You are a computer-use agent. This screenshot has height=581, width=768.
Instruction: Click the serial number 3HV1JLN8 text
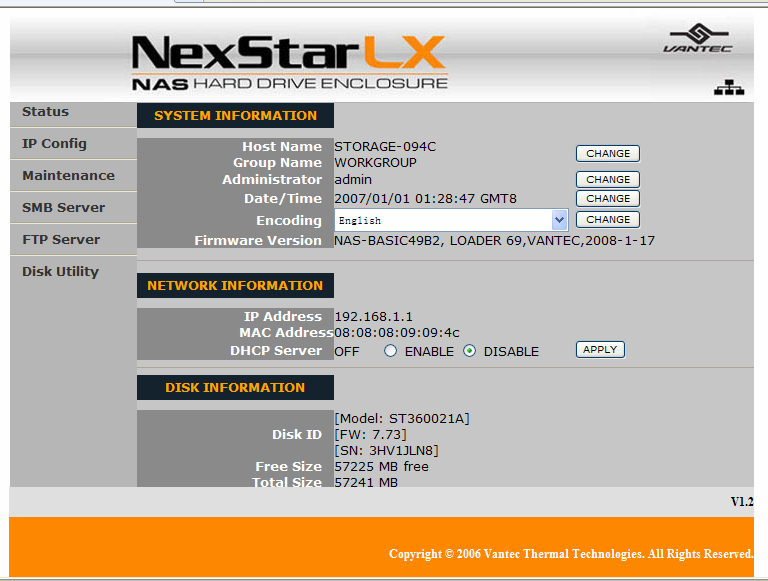(x=386, y=450)
